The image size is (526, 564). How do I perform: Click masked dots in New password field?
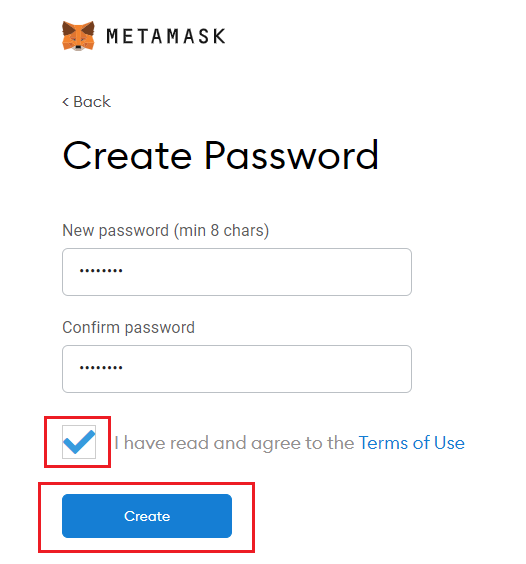101,270
